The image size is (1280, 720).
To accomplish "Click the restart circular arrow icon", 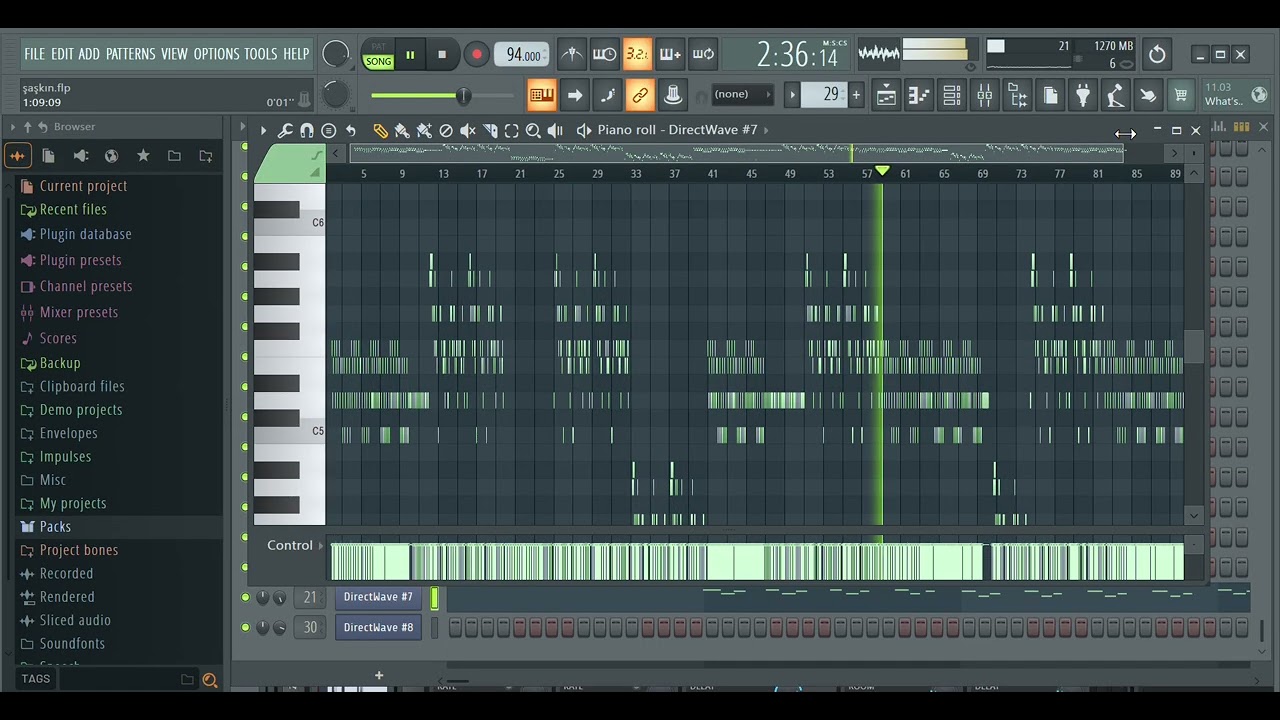I will (x=1157, y=54).
